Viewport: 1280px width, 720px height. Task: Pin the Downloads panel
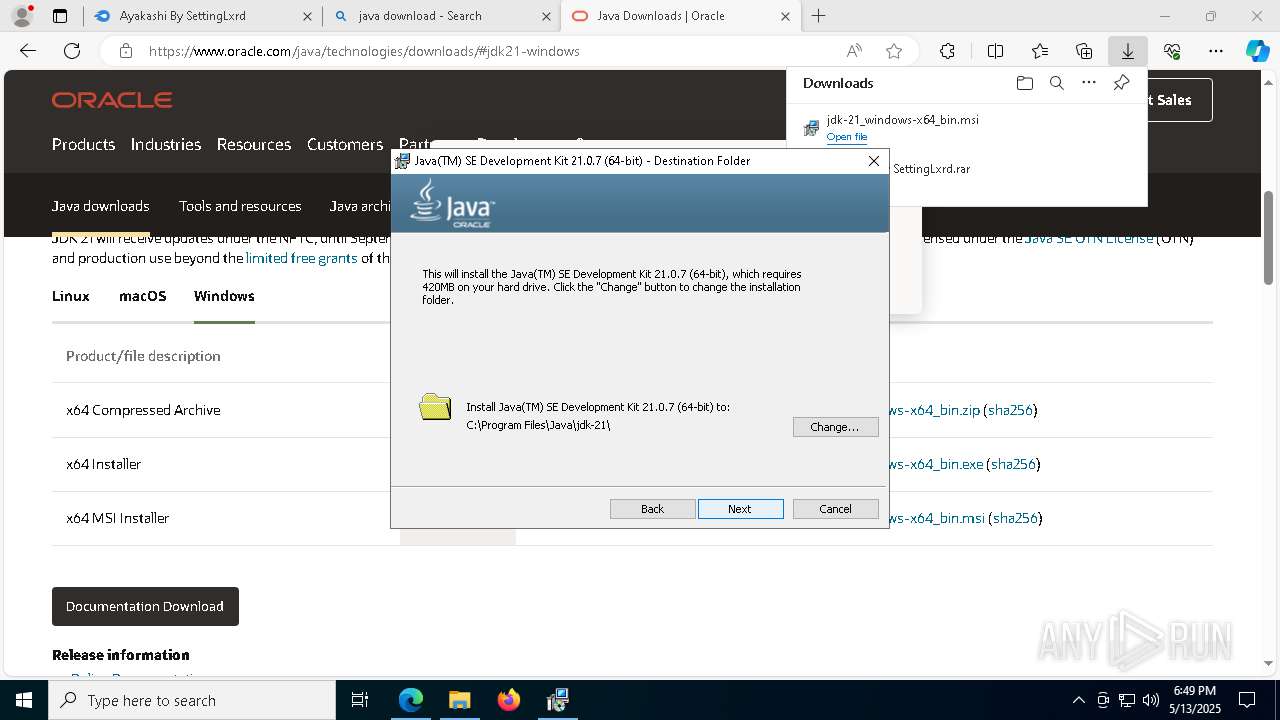pos(1121,83)
